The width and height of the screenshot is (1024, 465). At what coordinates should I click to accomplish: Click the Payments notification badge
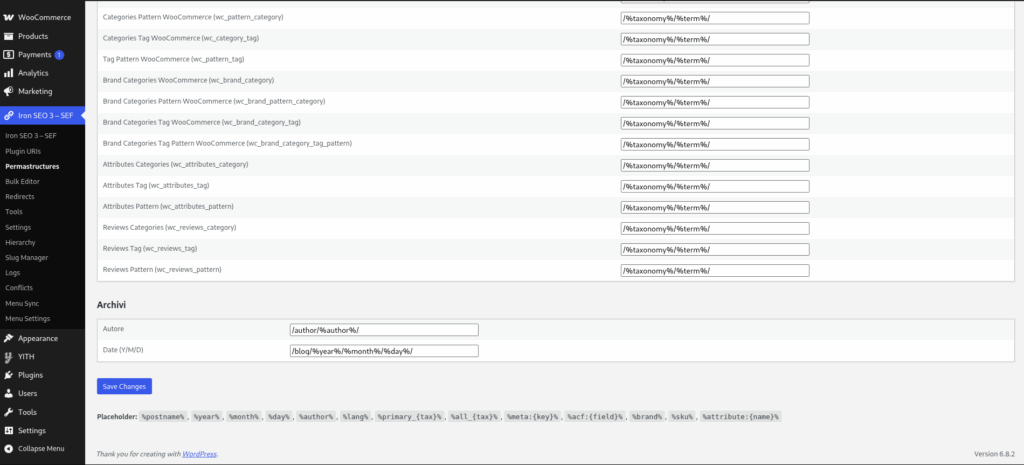pyautogui.click(x=59, y=55)
